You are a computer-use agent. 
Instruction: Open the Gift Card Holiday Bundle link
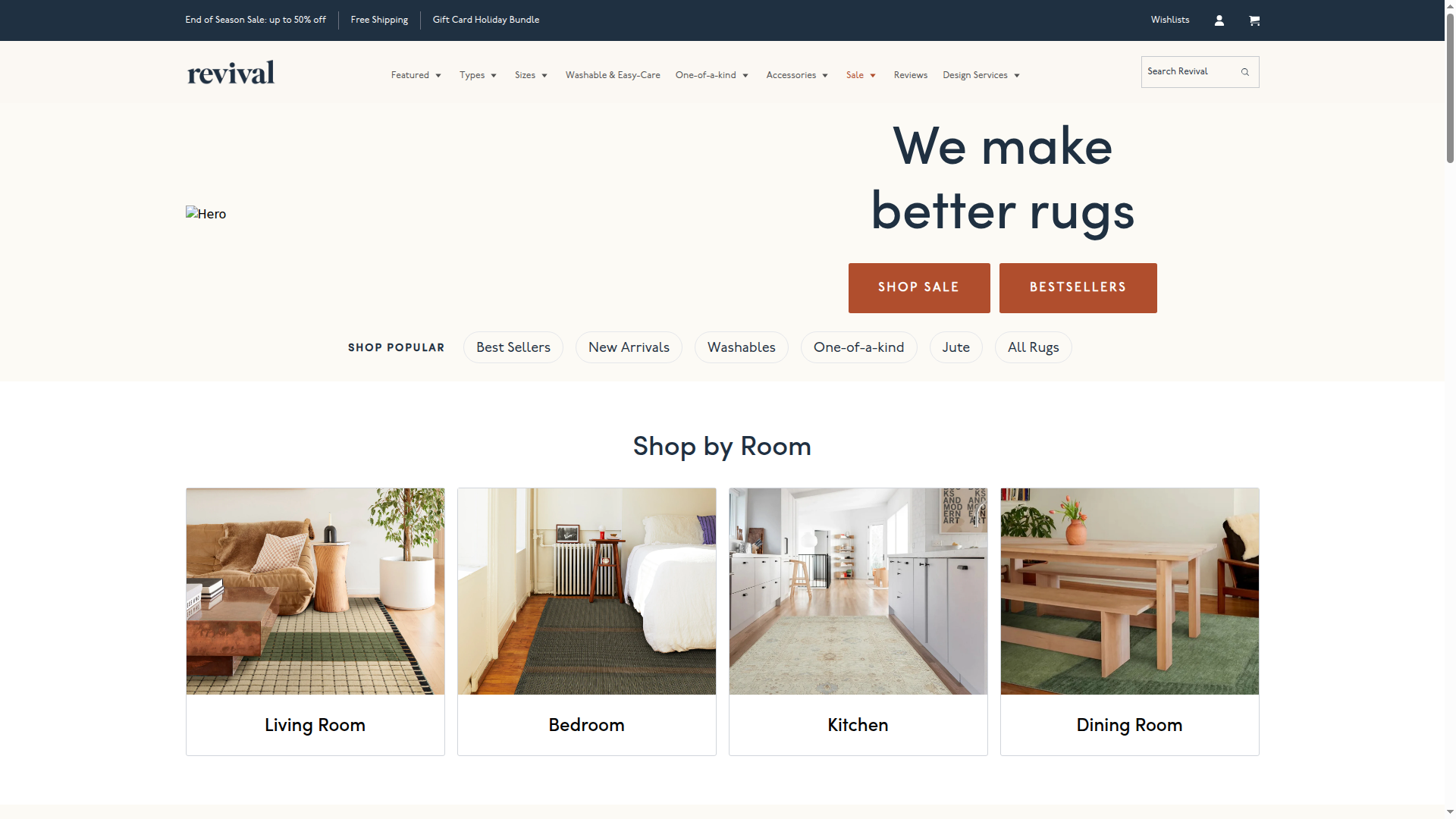tap(485, 20)
